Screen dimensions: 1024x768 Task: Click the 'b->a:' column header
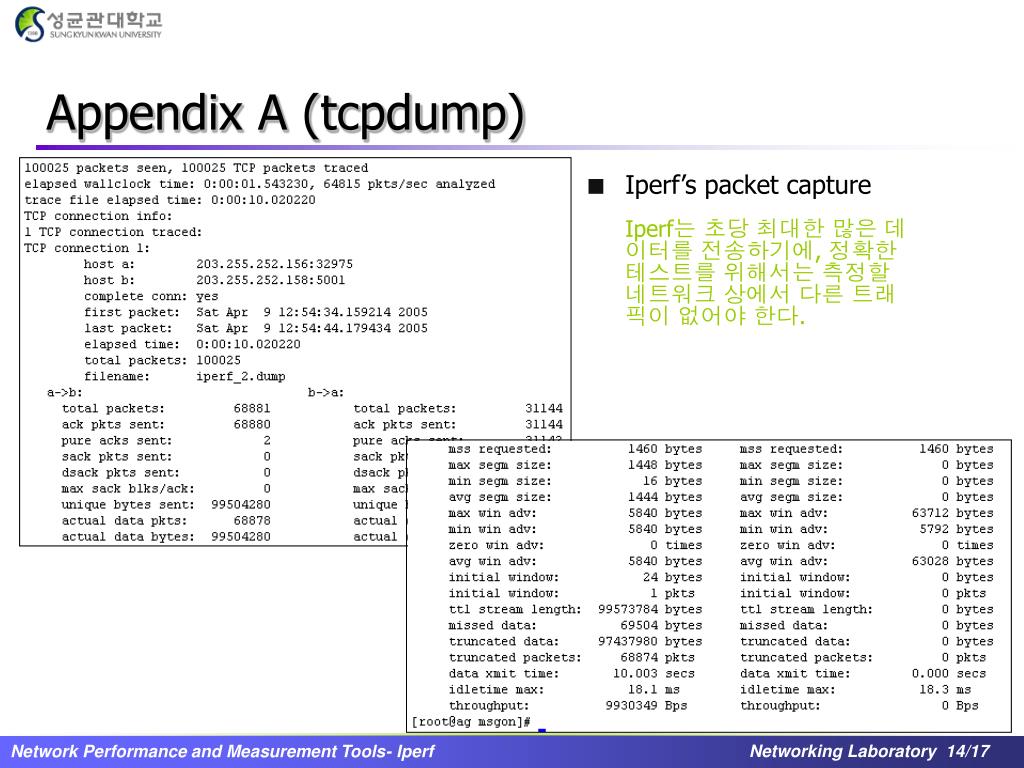pyautogui.click(x=326, y=392)
